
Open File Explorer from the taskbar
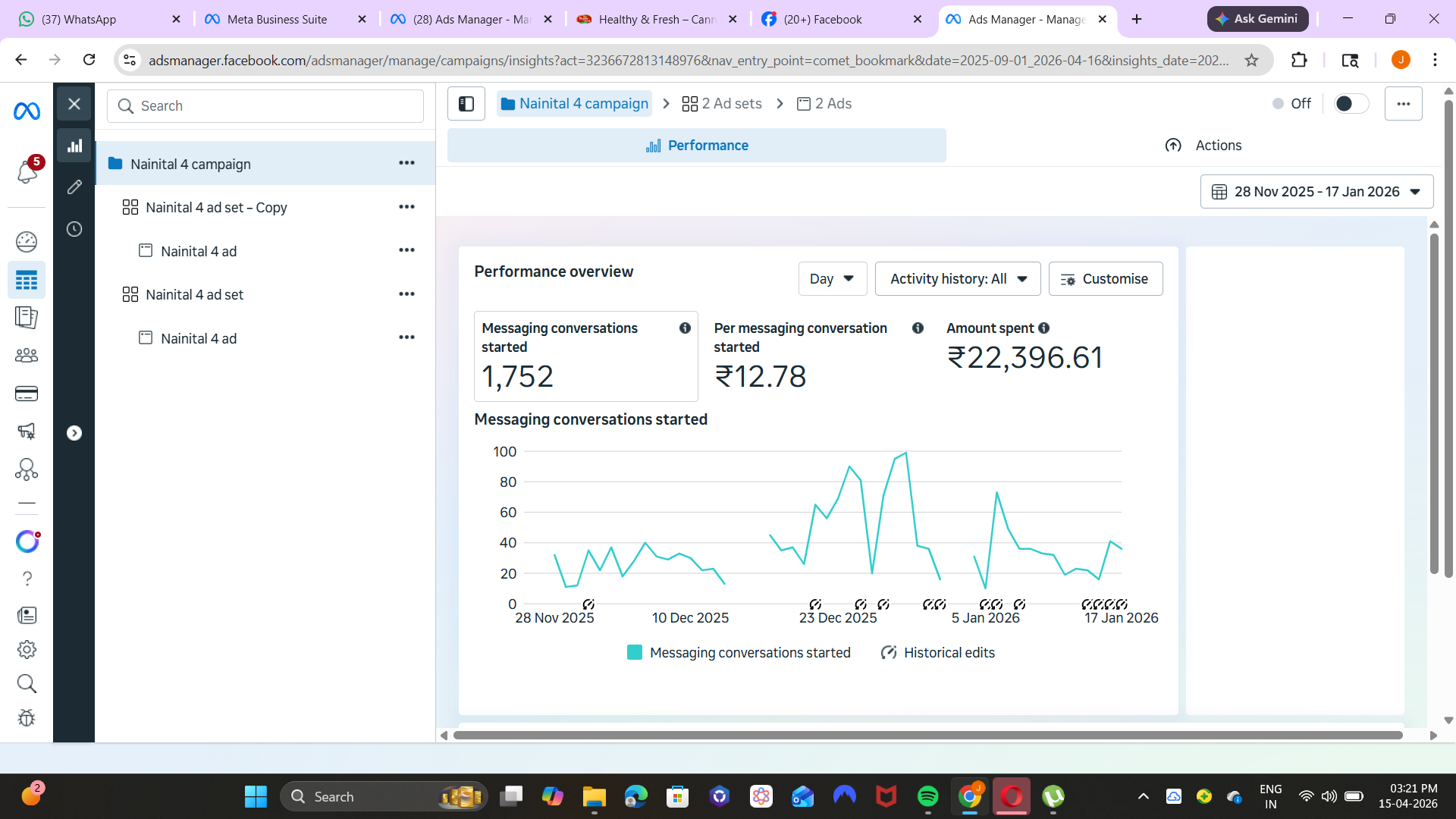click(x=594, y=796)
